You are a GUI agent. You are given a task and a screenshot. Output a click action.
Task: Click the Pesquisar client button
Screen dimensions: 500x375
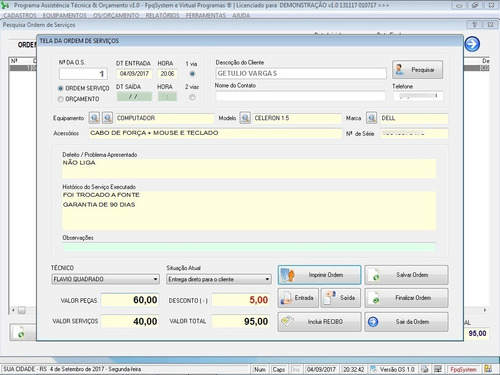point(418,70)
